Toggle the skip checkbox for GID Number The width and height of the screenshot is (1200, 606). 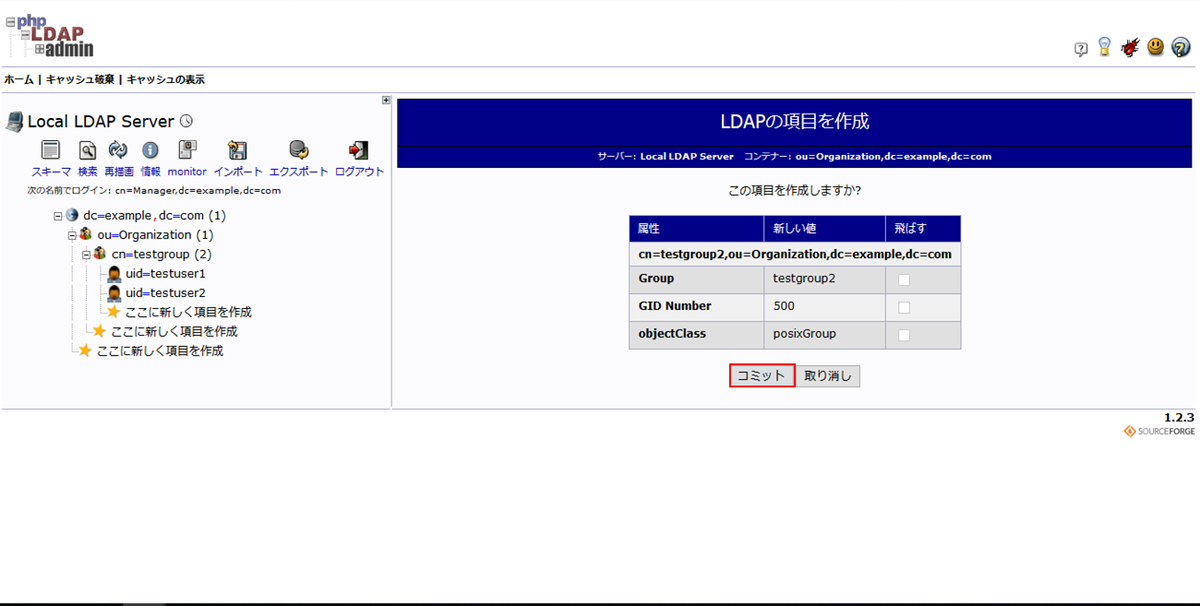click(904, 307)
